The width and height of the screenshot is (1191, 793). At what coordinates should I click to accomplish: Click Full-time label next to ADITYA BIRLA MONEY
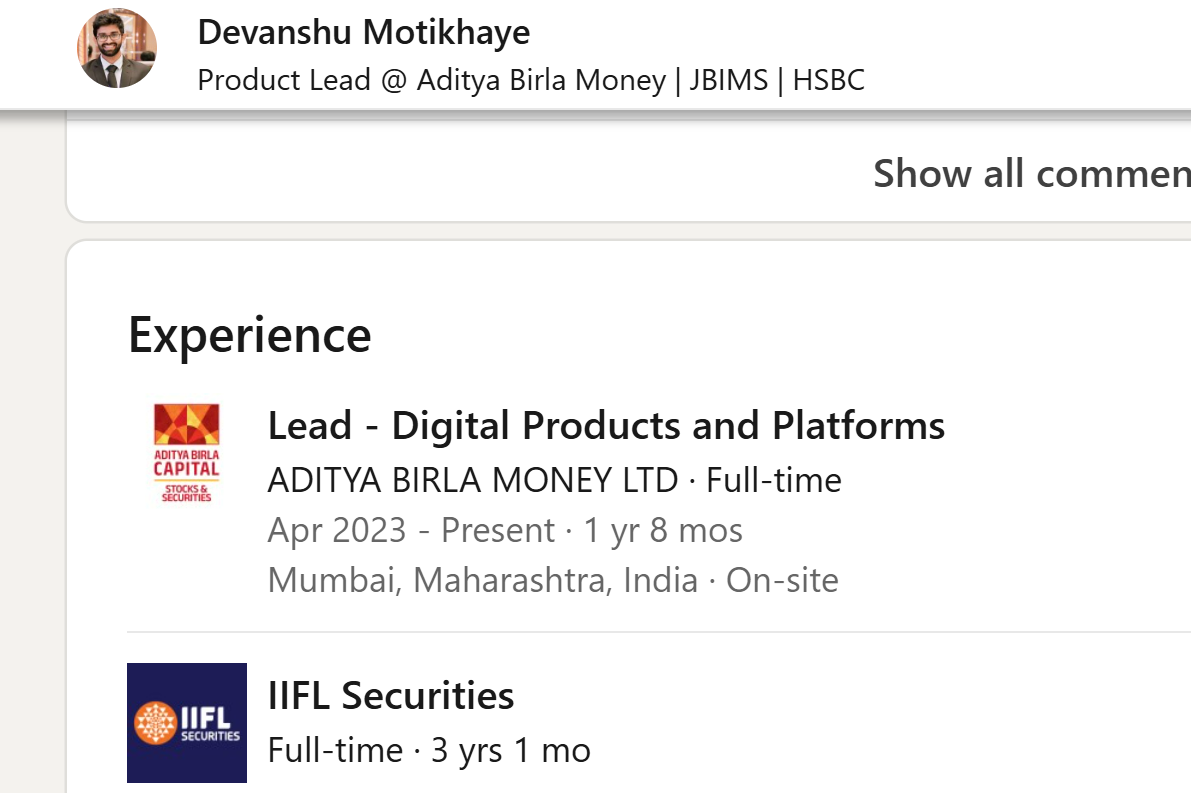coord(774,480)
